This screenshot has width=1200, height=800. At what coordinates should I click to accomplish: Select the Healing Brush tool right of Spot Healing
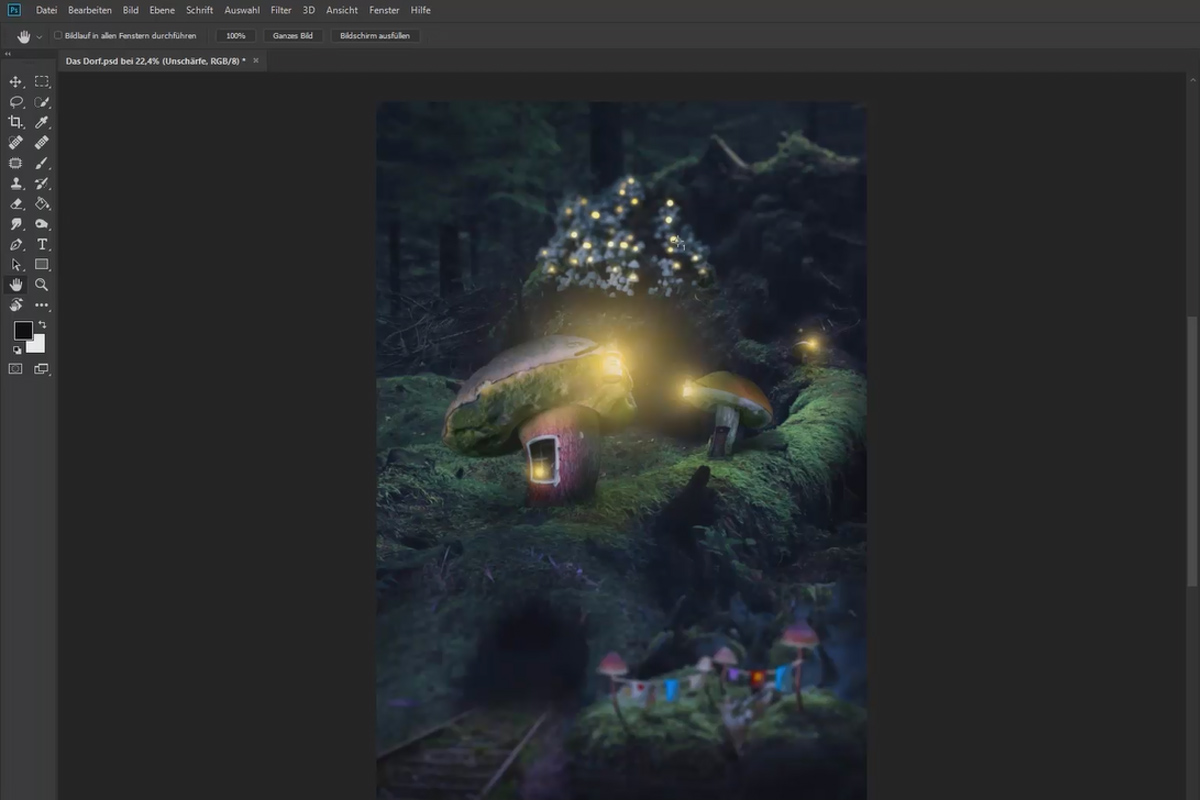[42, 143]
